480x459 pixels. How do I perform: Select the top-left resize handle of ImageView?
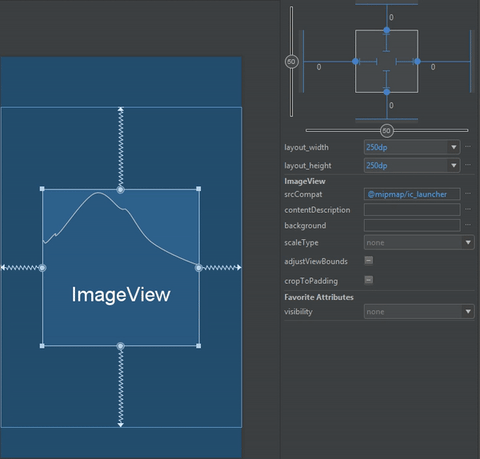tap(42, 189)
